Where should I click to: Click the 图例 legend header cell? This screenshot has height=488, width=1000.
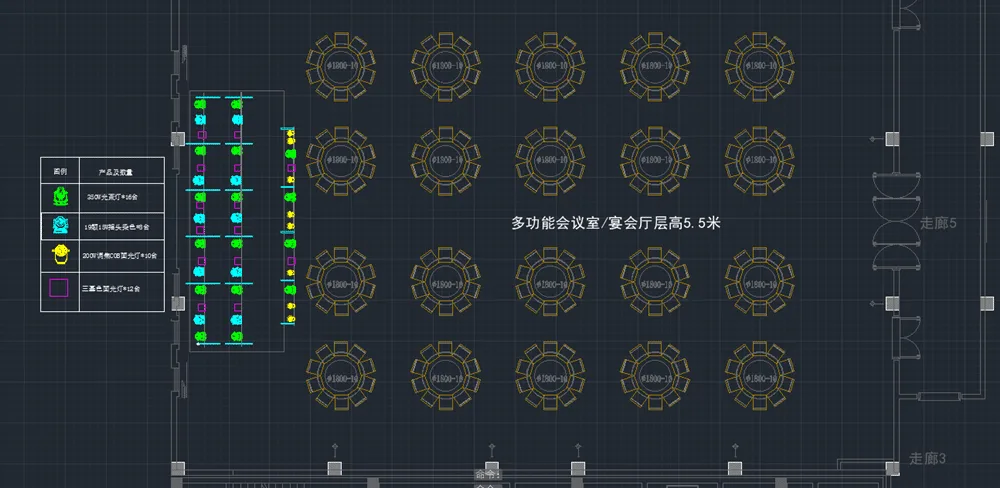tap(60, 172)
